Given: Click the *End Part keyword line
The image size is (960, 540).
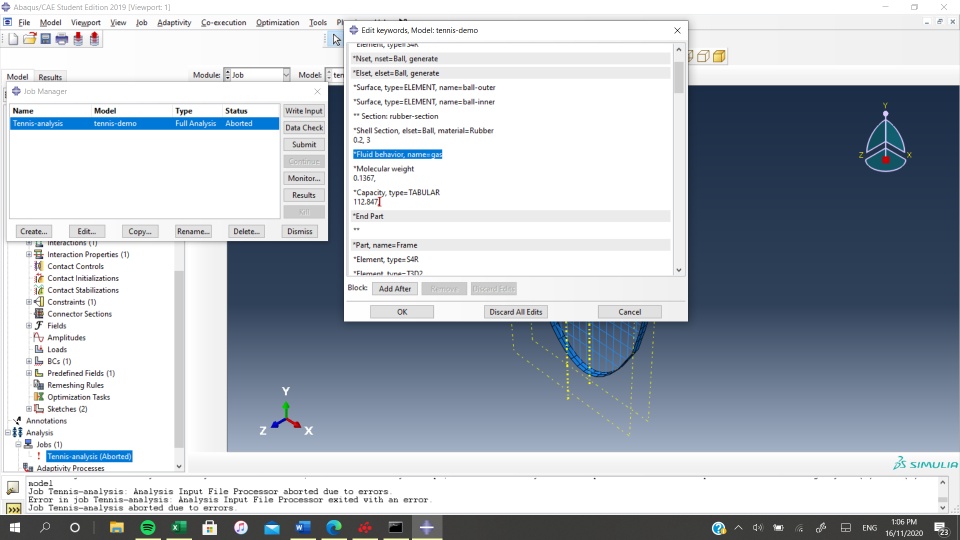Looking at the screenshot, I should (510, 216).
